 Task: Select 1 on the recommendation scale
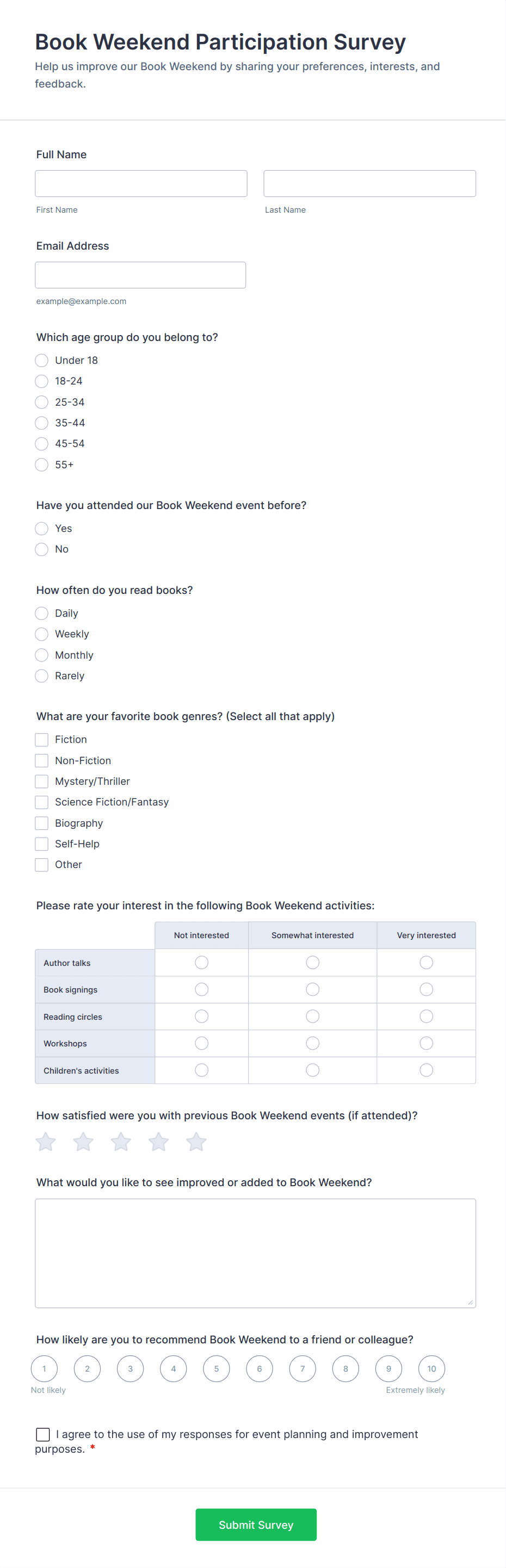pyautogui.click(x=44, y=1368)
